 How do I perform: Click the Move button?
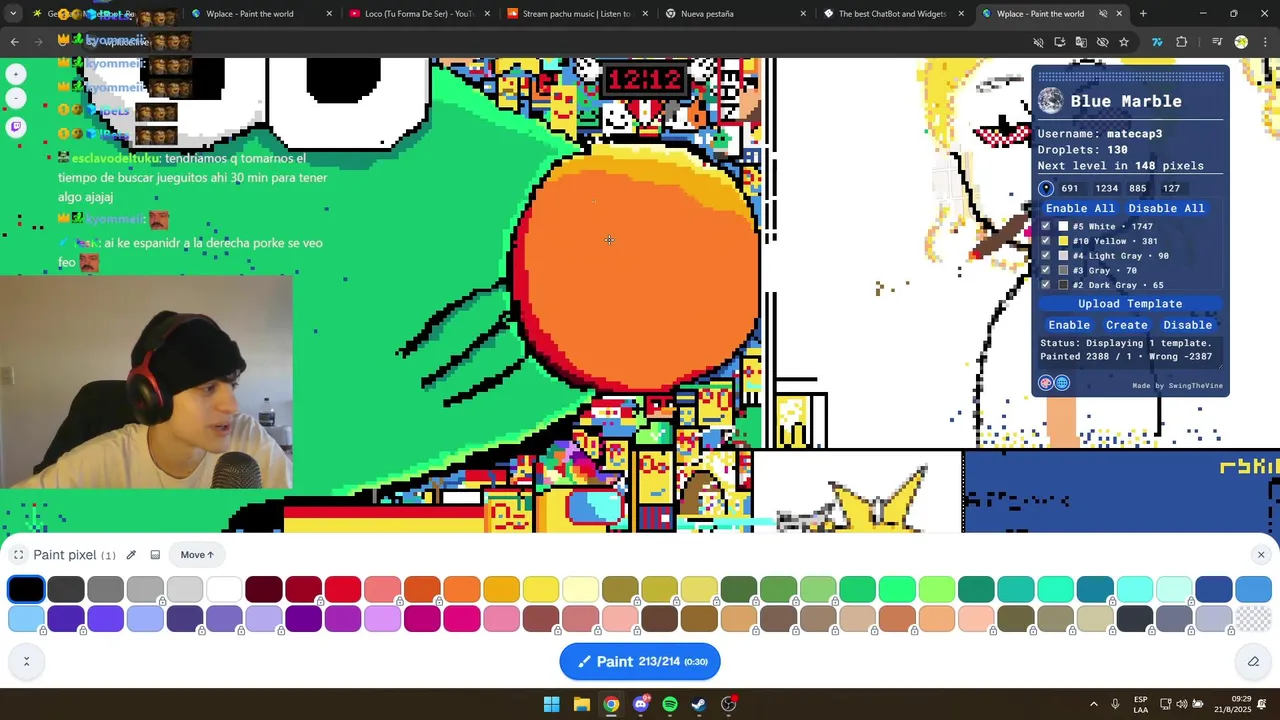[x=197, y=555]
